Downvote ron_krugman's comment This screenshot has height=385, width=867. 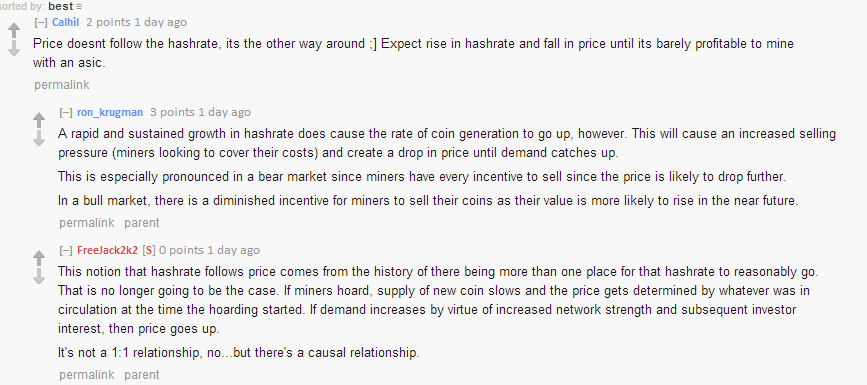39,139
